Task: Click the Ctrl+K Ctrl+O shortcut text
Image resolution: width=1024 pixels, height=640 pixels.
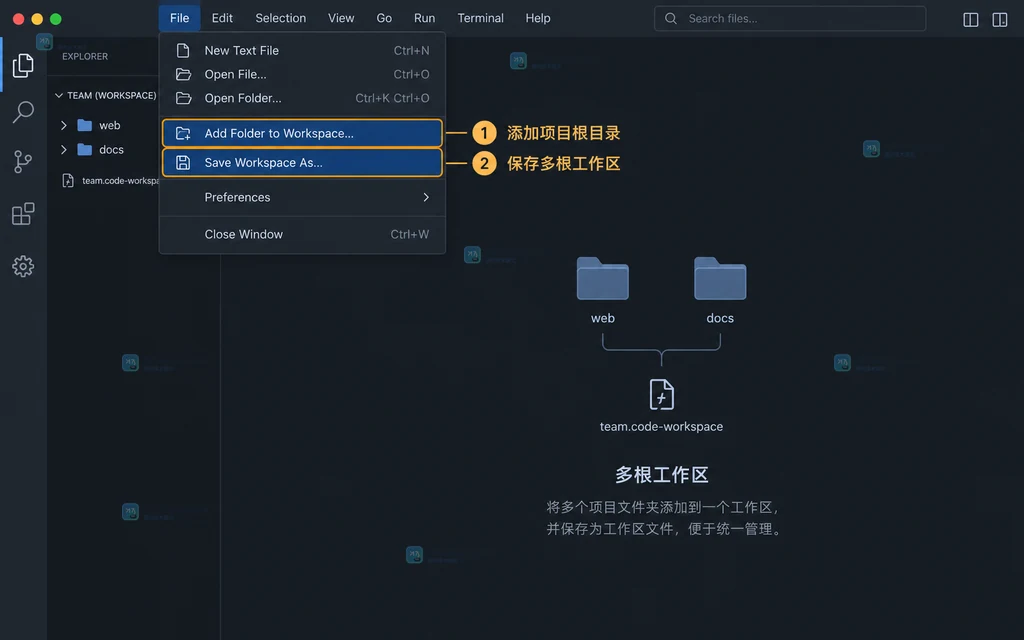Action: click(x=392, y=98)
